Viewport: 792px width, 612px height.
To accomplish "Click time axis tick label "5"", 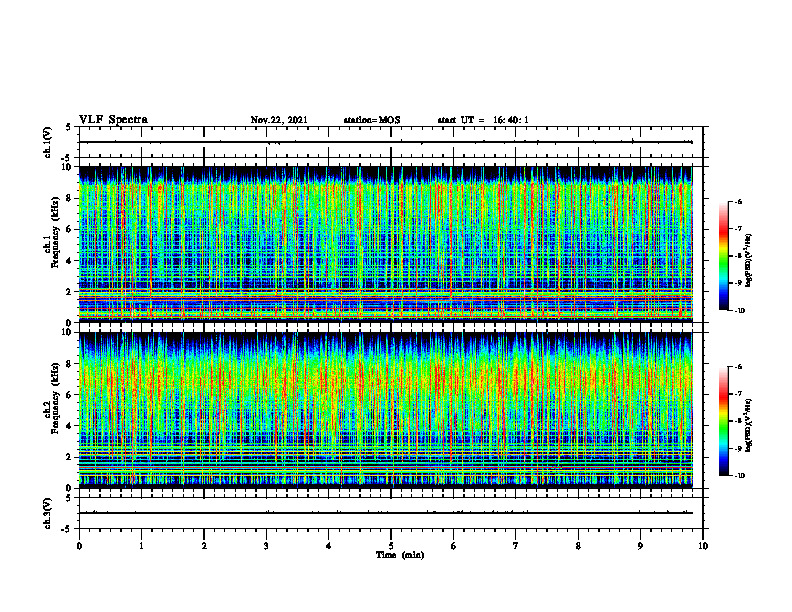I will click(391, 546).
